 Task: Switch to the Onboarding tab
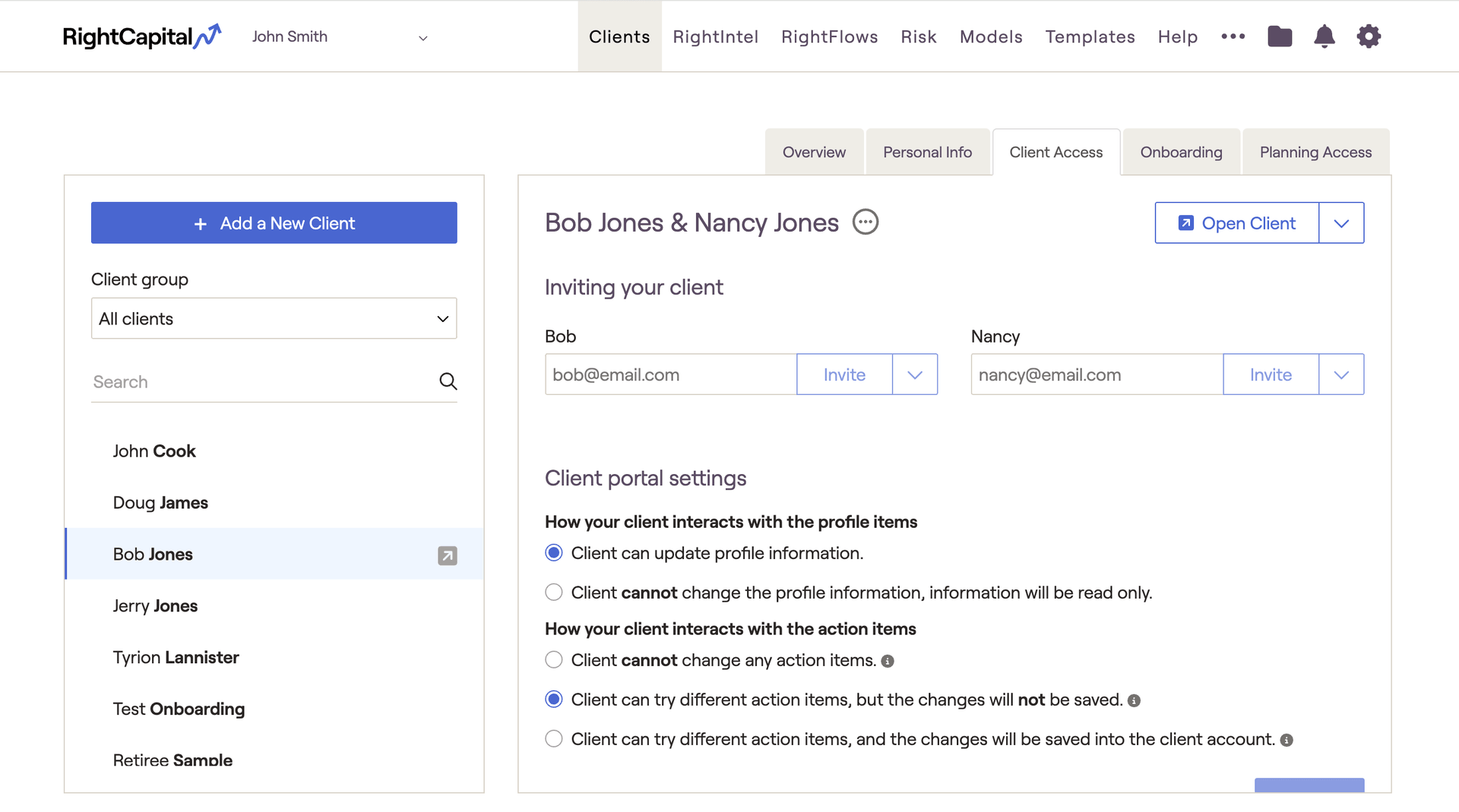(1181, 152)
